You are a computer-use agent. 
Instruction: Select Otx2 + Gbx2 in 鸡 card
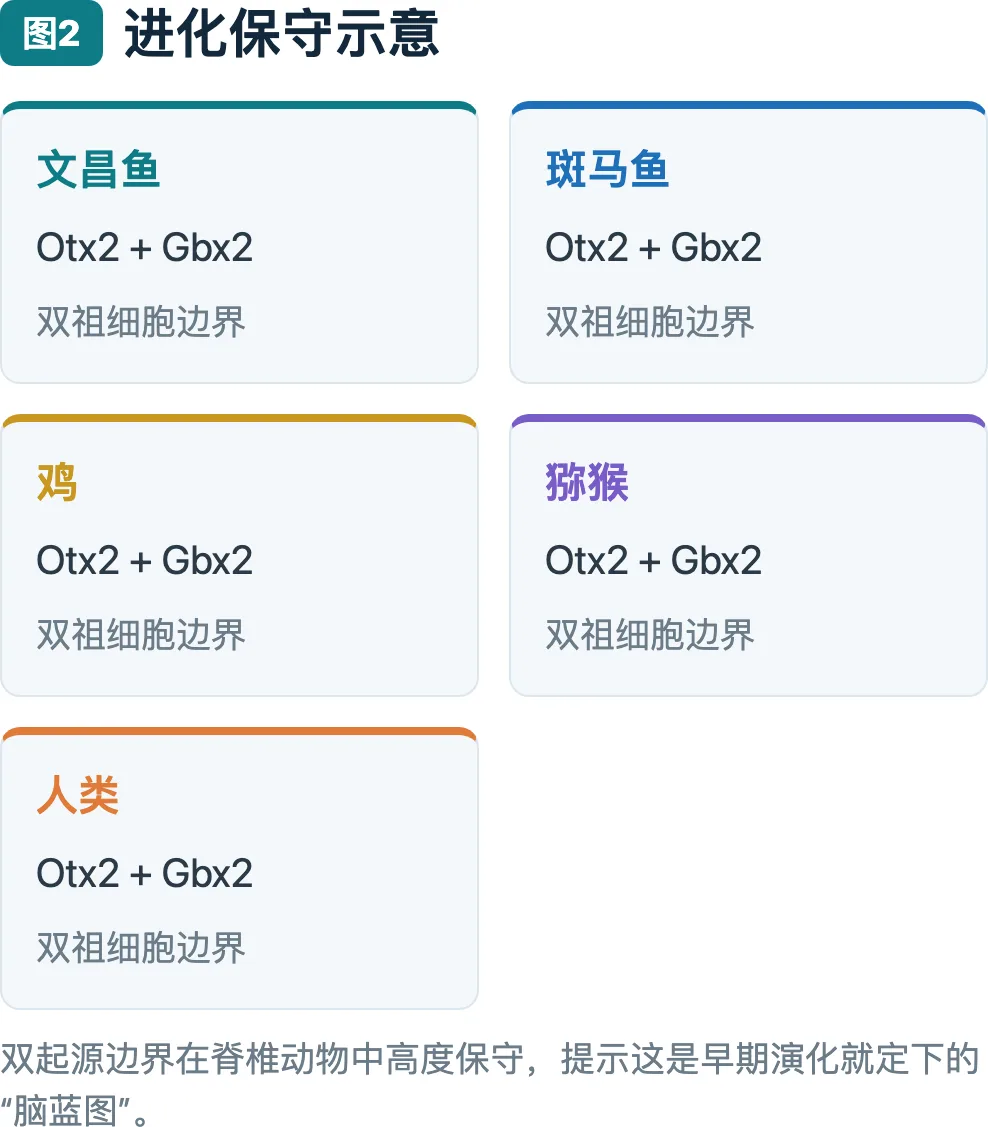tap(144, 561)
